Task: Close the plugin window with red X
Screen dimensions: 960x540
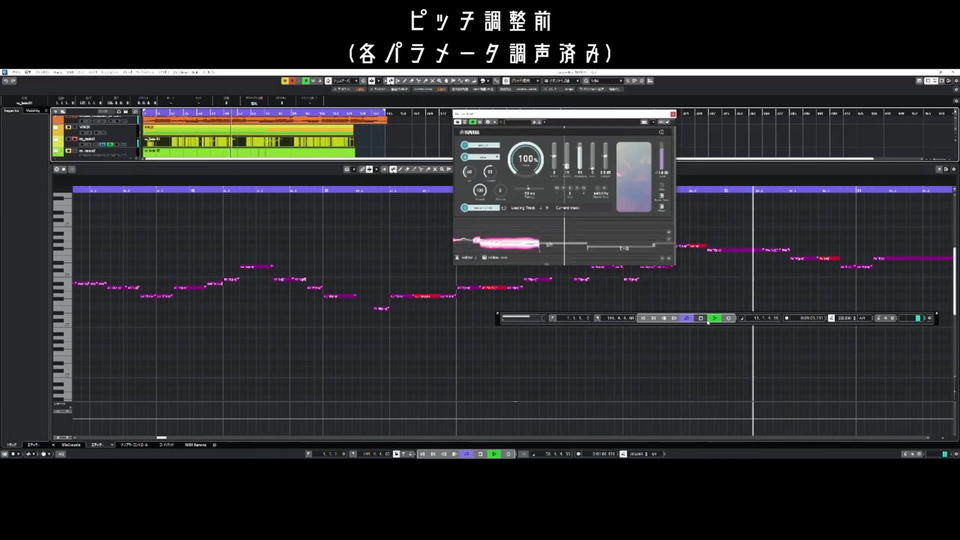Action: point(673,114)
